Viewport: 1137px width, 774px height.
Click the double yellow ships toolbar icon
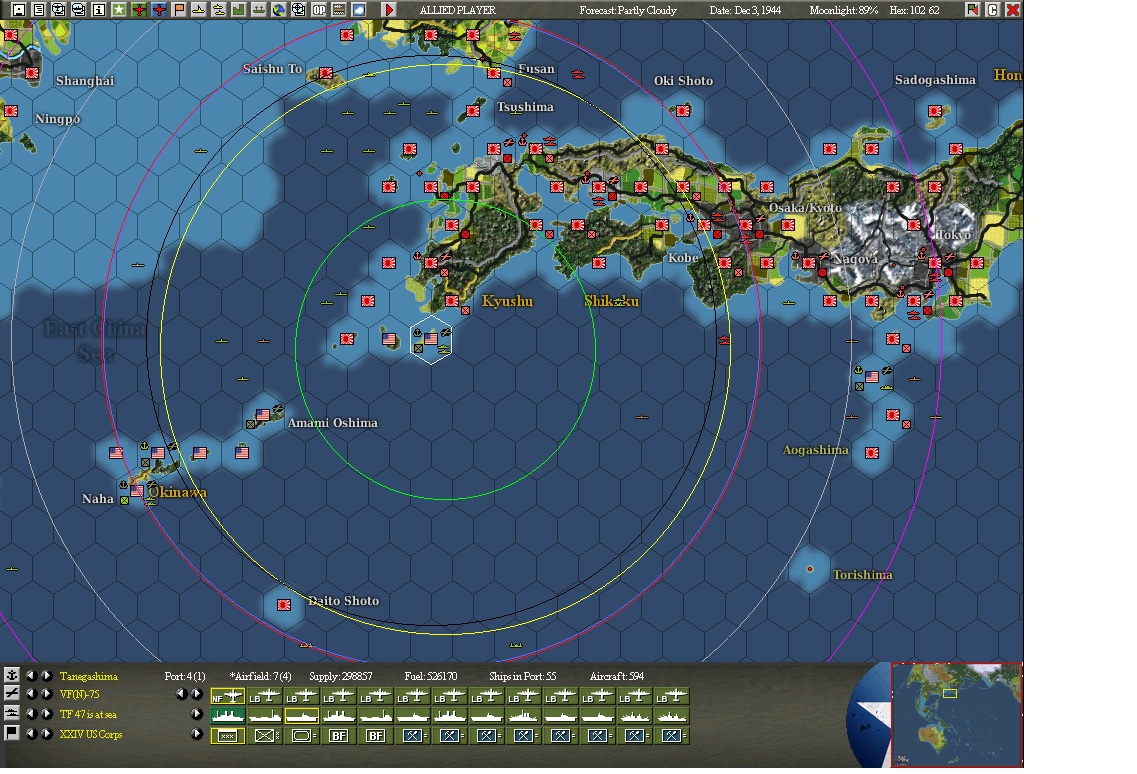click(218, 10)
